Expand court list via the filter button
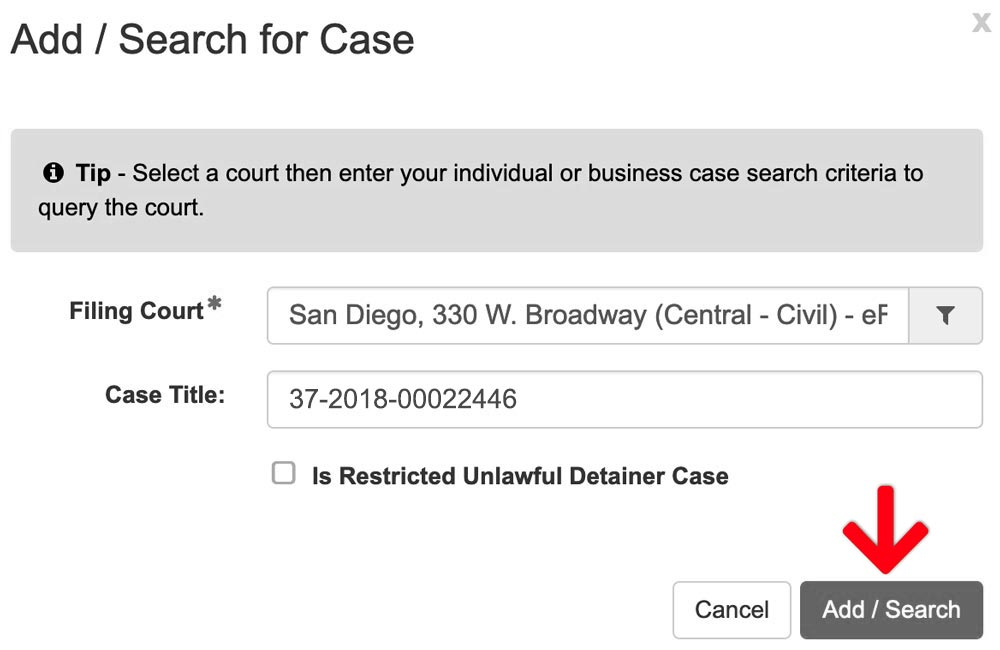This screenshot has width=1000, height=650. [945, 316]
